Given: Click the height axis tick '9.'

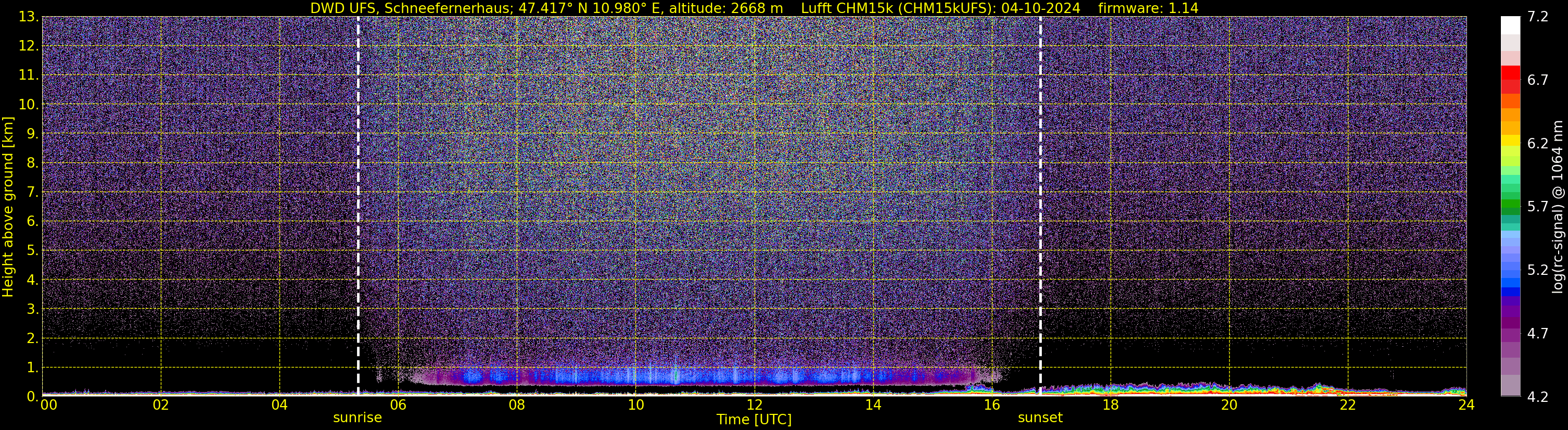Looking at the screenshot, I should (32, 134).
